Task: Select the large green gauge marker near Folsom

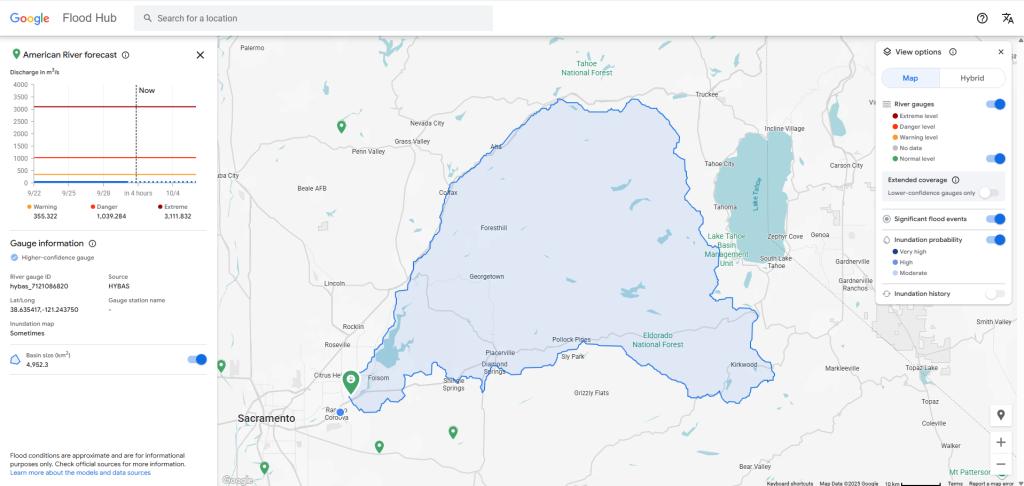Action: coord(351,381)
